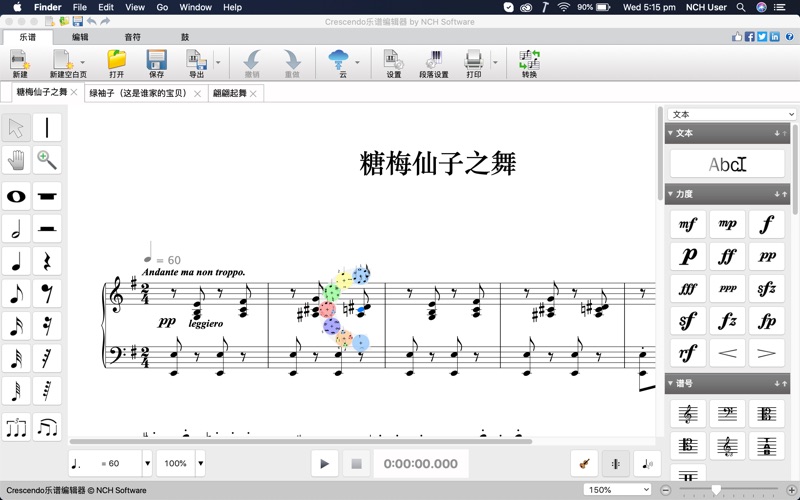Viewport: 800px width, 500px height.
Task: Collapse the 力度 dynamics panel
Action: [671, 194]
